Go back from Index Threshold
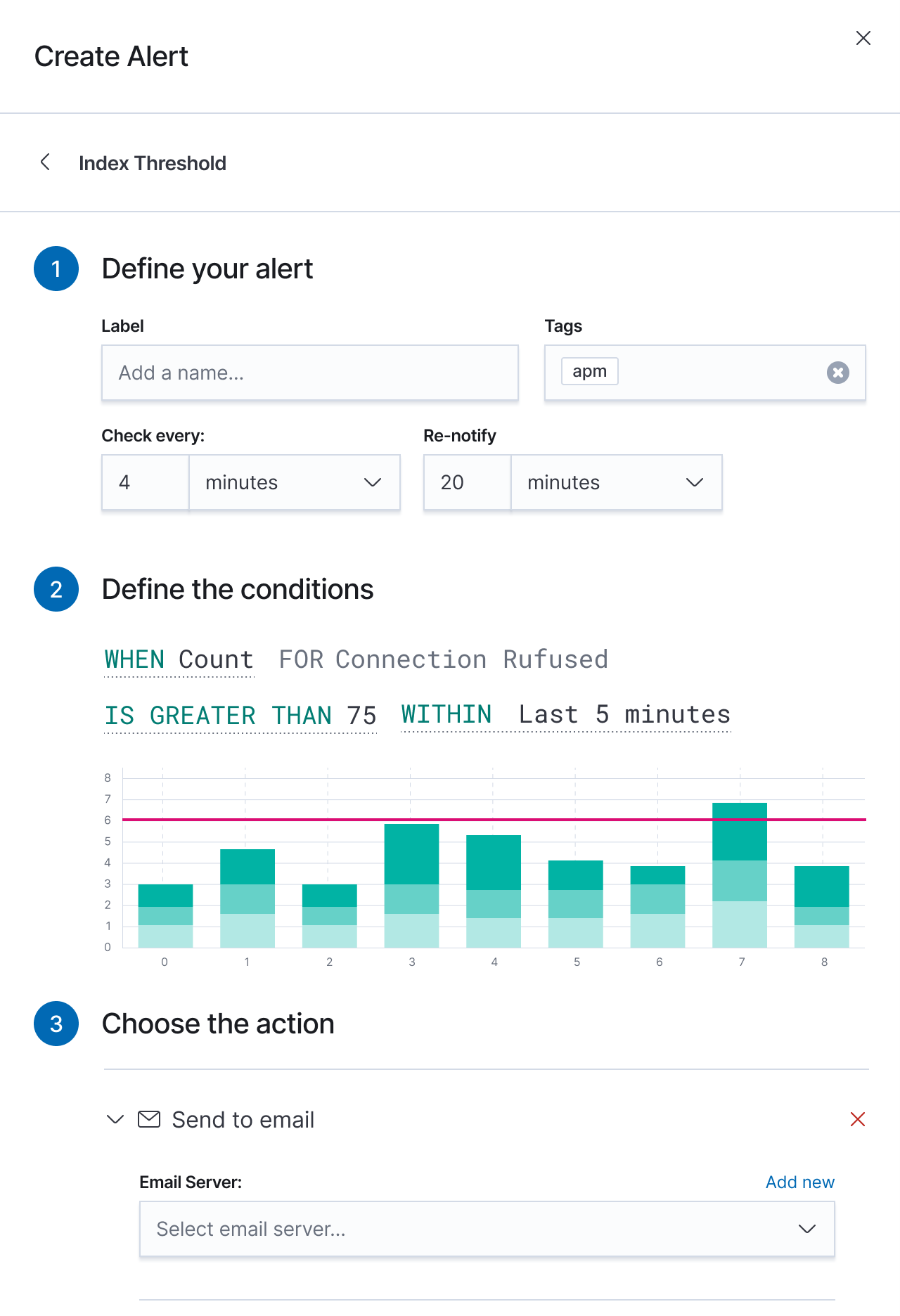Viewport: 900px width, 1316px height. pos(45,162)
